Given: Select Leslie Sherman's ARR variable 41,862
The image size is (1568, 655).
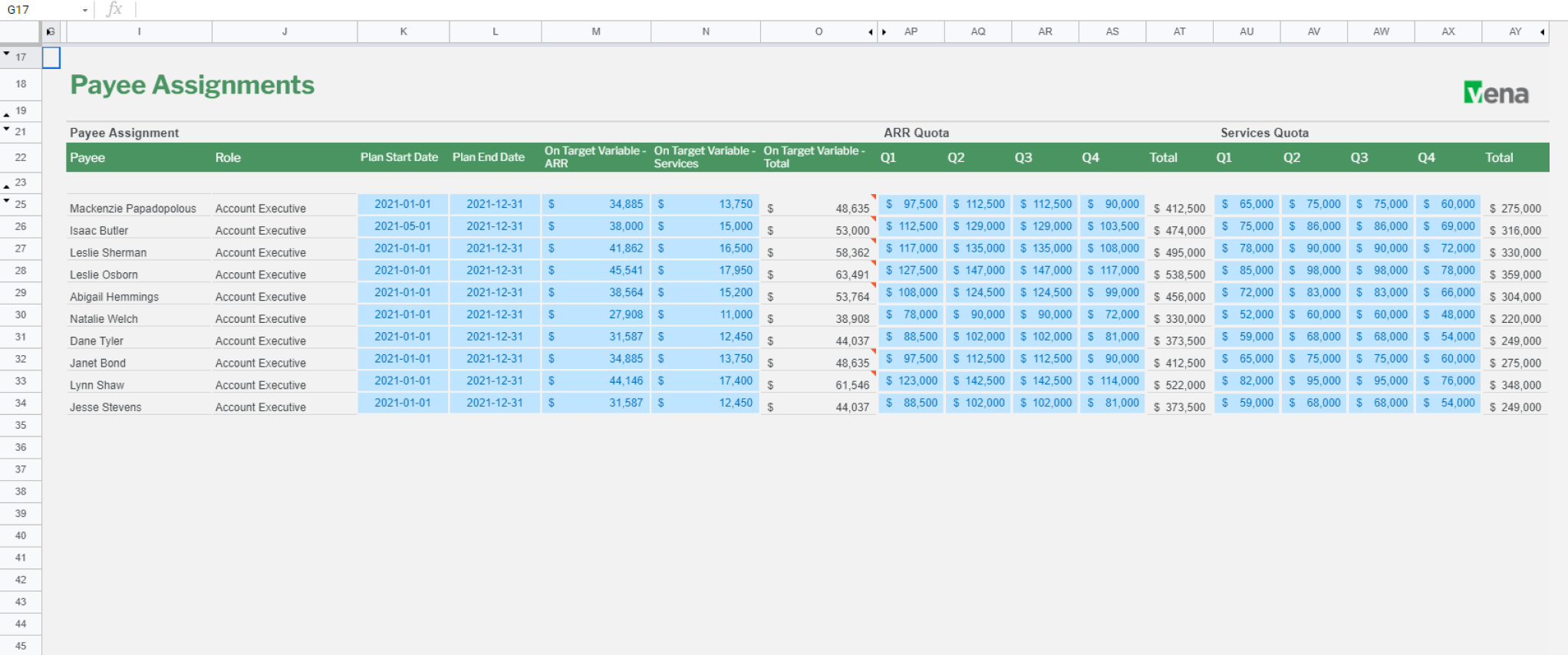Looking at the screenshot, I should click(x=596, y=249).
